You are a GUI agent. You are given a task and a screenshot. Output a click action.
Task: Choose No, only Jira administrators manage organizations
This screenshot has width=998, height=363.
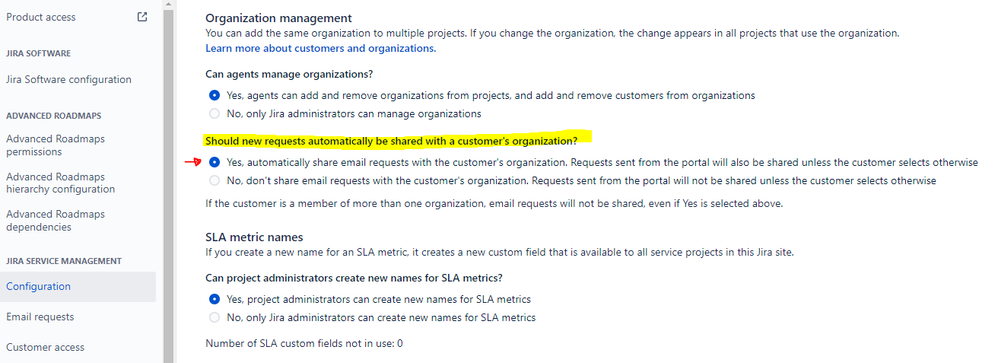[x=214, y=114]
